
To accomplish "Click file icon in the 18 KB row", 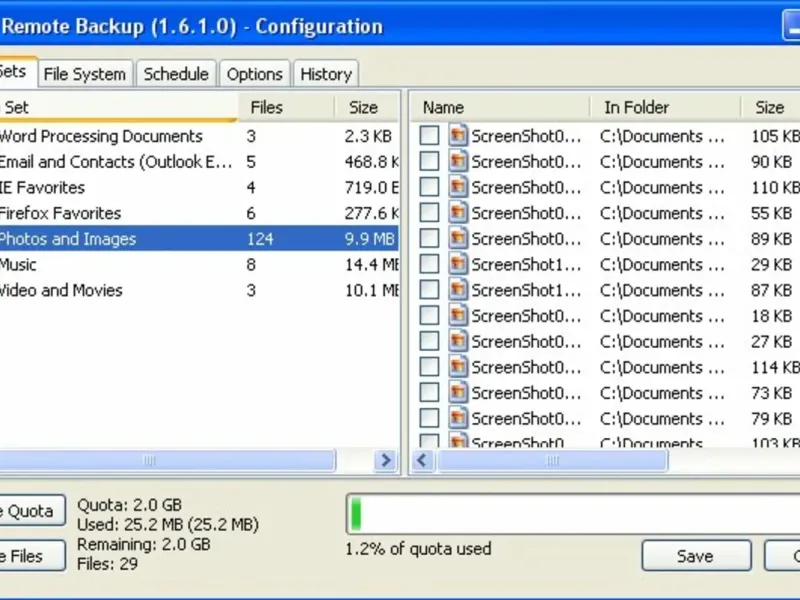I will (x=458, y=315).
